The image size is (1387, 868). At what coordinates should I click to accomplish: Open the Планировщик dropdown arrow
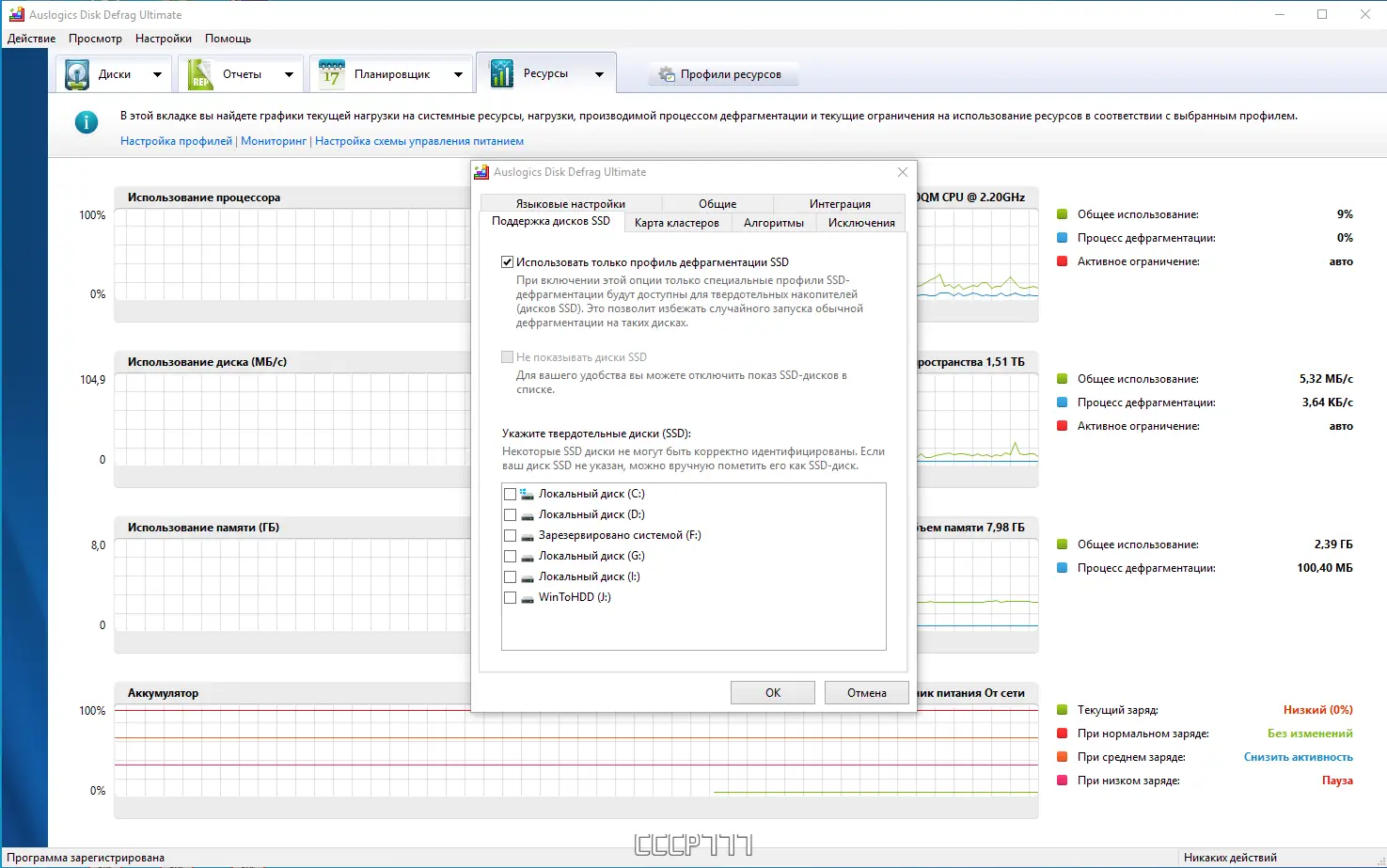coord(460,72)
